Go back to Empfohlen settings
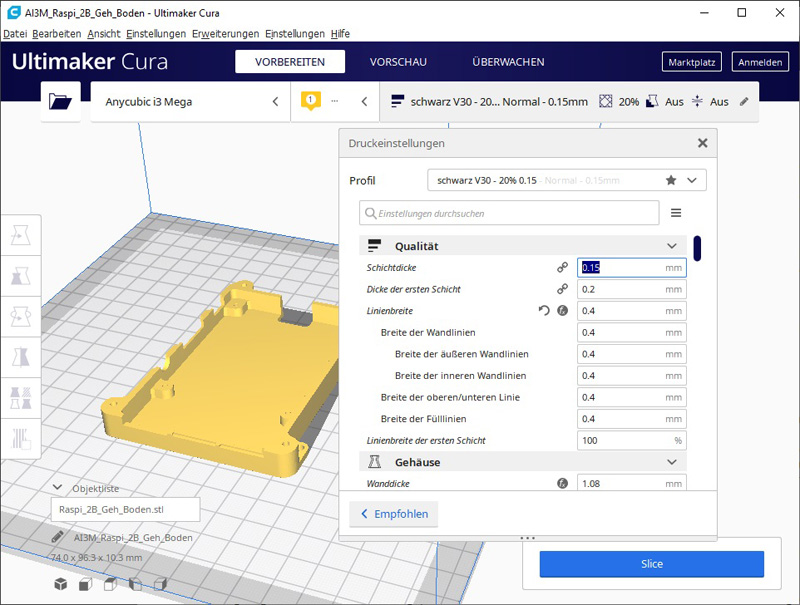 (394, 514)
